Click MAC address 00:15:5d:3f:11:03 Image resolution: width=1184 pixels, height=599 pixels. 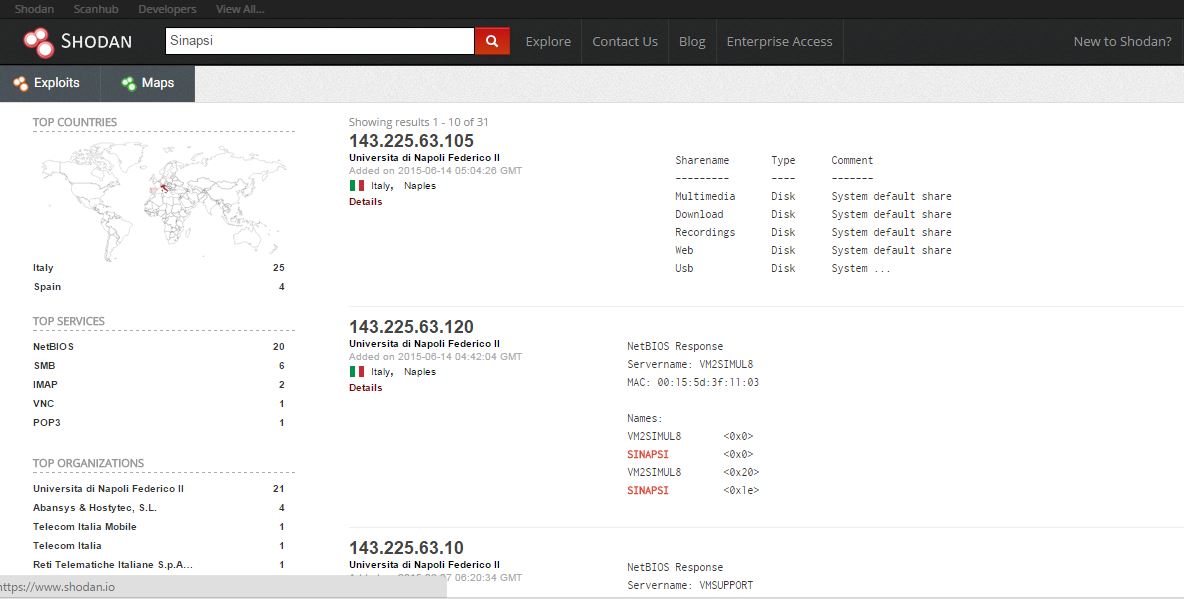click(x=708, y=382)
